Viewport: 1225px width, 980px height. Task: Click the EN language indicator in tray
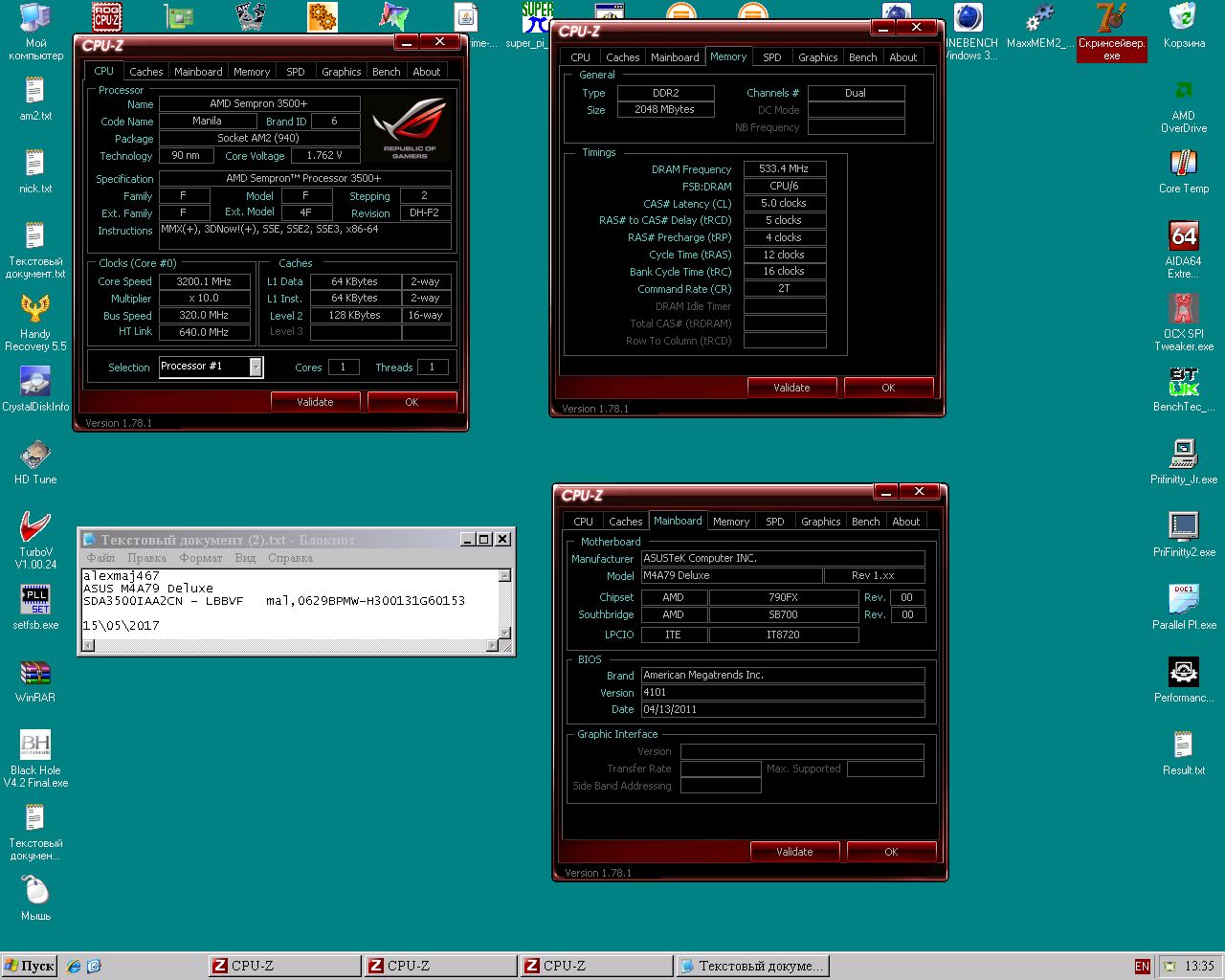pos(1142,967)
